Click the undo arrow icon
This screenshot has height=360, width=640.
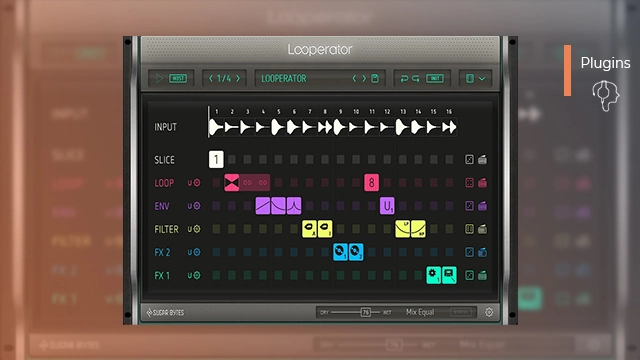point(404,78)
